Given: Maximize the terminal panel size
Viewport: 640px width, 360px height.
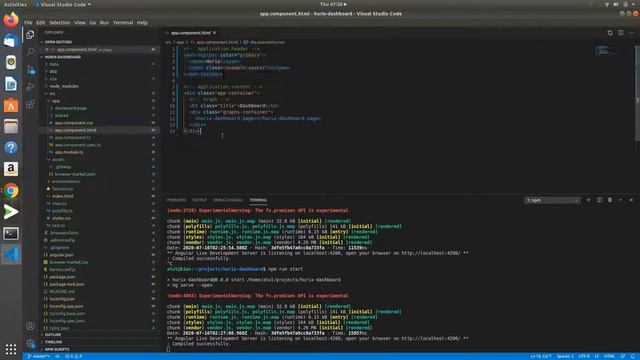Looking at the screenshot, I should [620, 200].
